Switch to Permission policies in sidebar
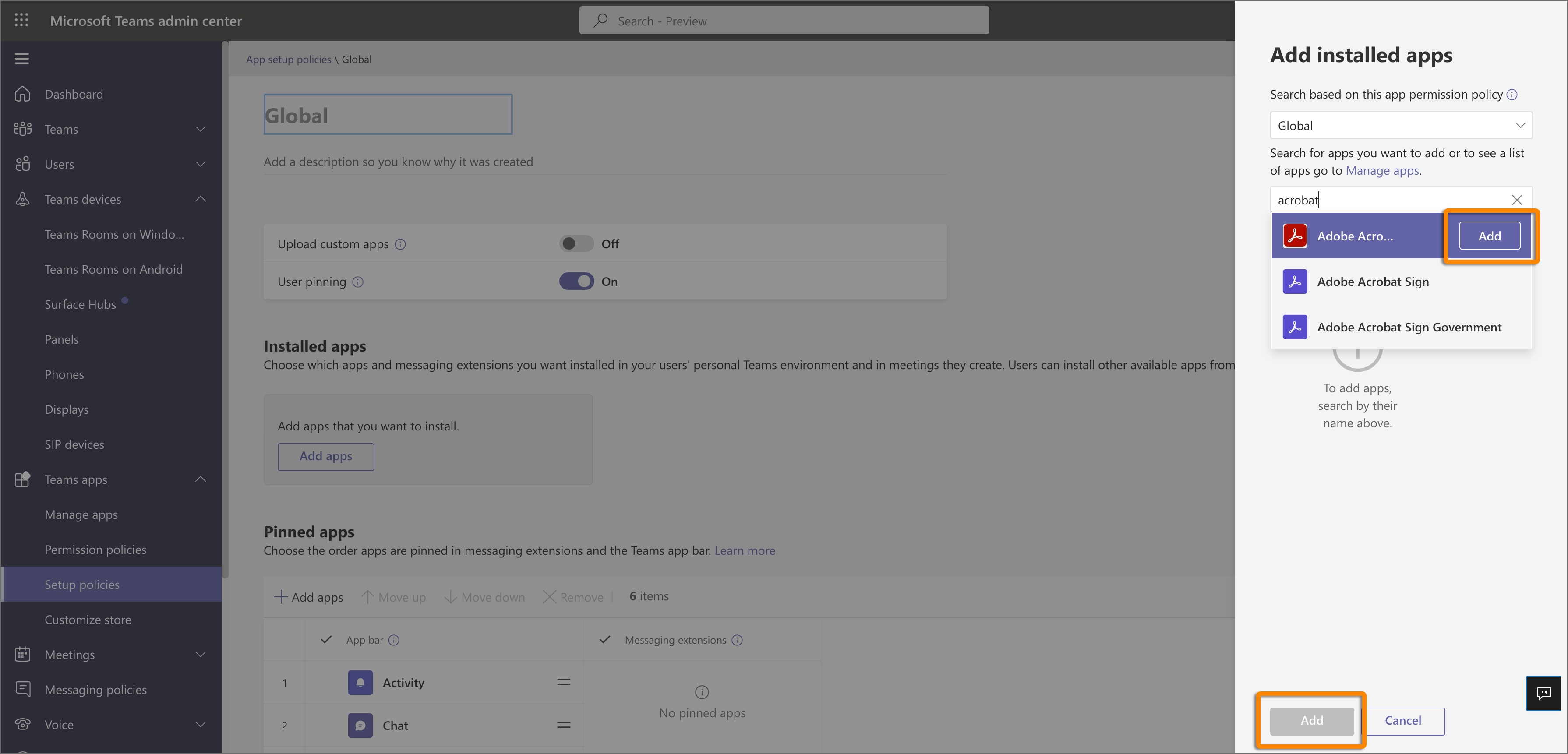Viewport: 1568px width, 754px height. tap(95, 549)
